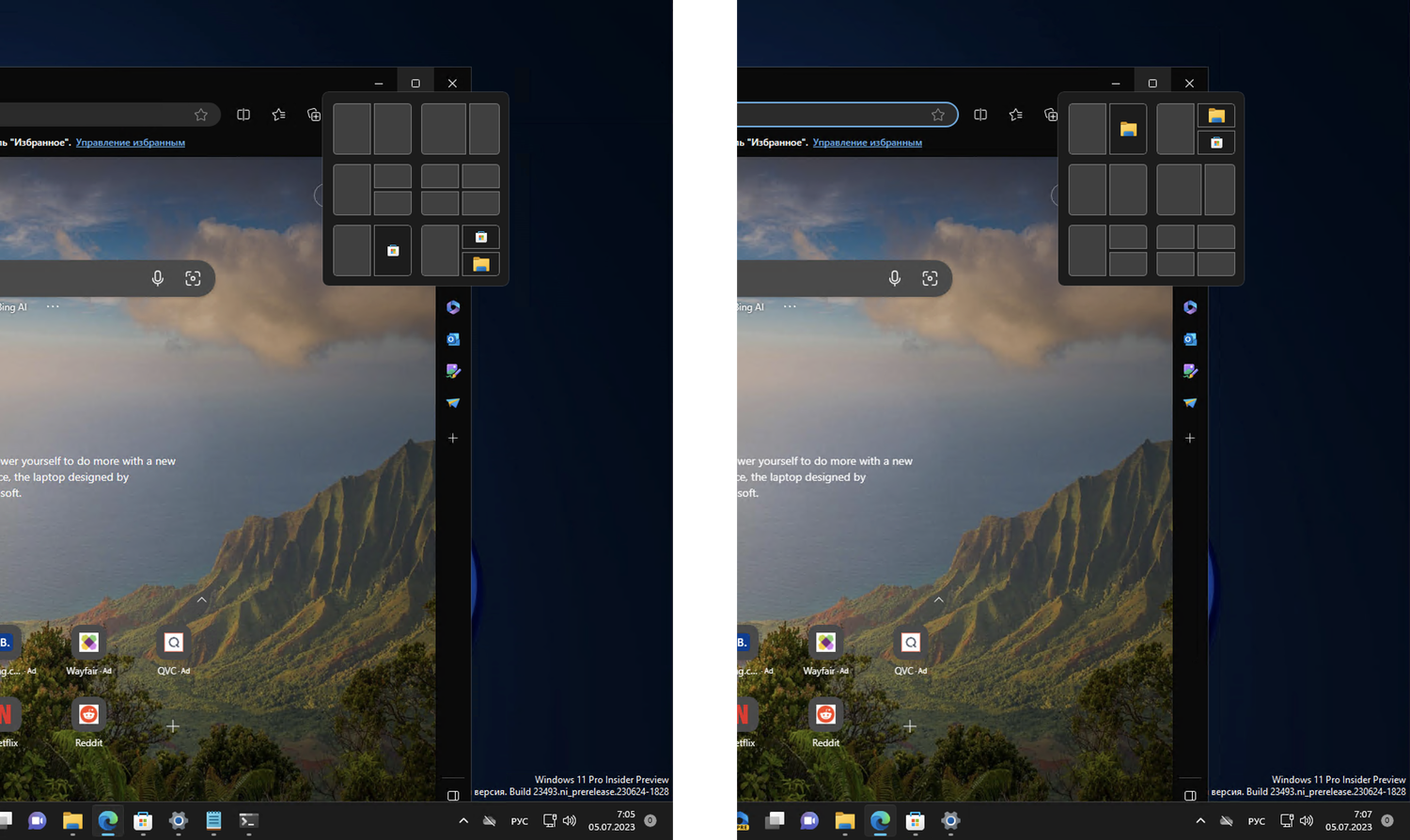Add a new shortcut tile in 7:05 screenshot
1410x840 pixels.
pyautogui.click(x=173, y=726)
